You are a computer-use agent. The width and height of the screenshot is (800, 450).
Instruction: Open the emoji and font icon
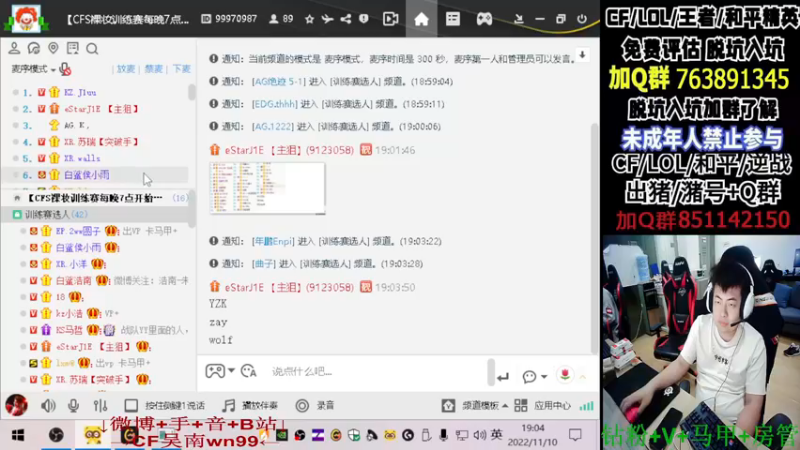(x=248, y=371)
